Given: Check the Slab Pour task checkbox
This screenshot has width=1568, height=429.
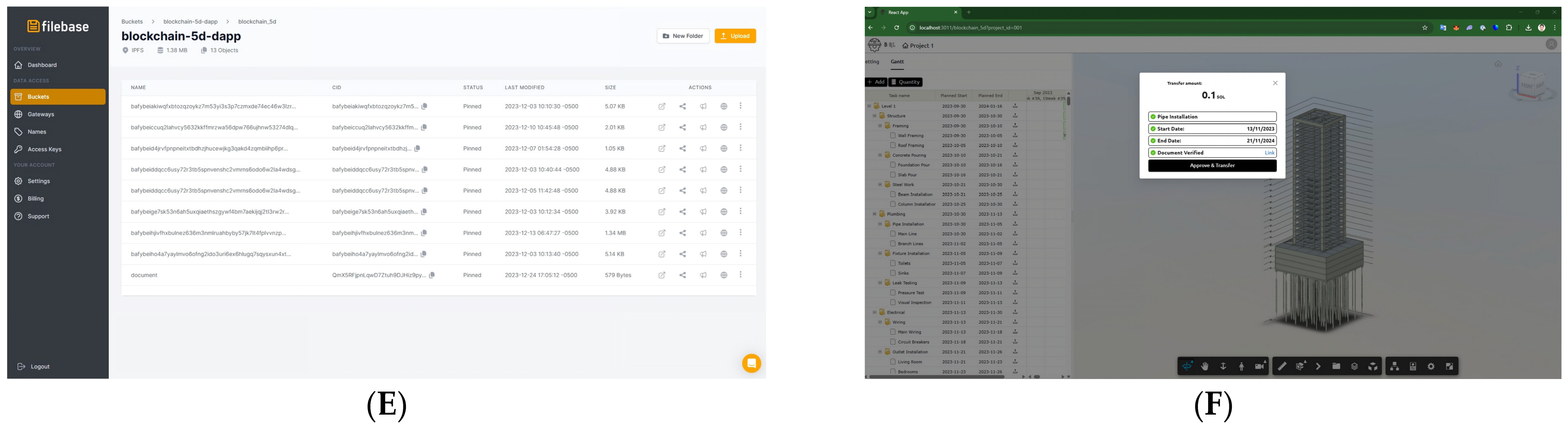Looking at the screenshot, I should 893,175.
